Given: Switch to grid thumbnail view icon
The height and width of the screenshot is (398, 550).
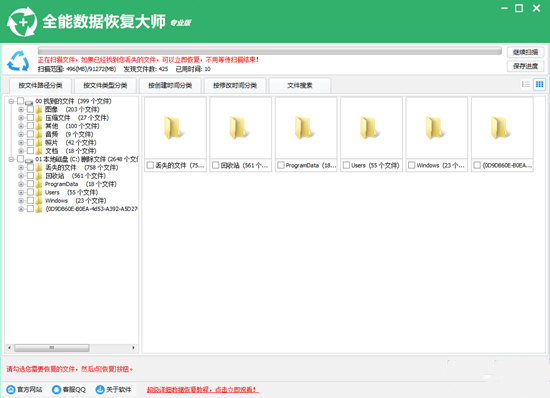Looking at the screenshot, I should coord(539,84).
